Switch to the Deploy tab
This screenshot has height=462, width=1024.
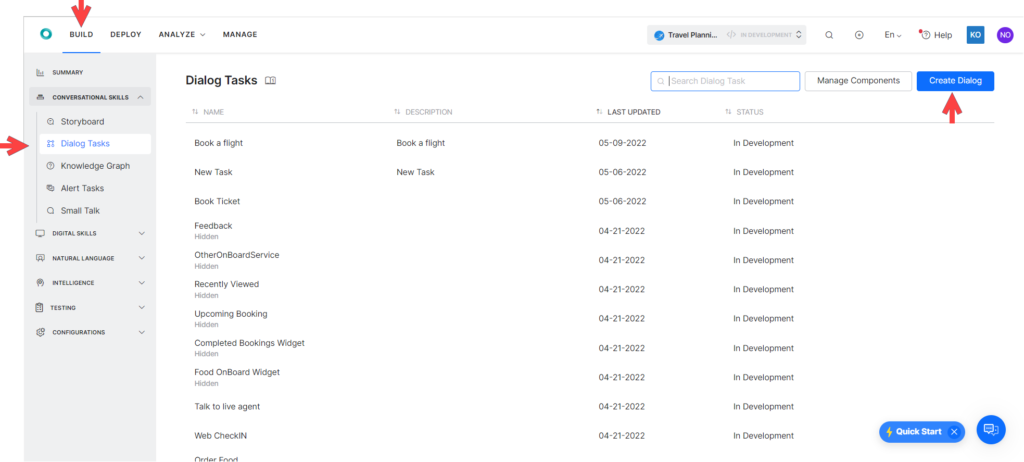(125, 34)
